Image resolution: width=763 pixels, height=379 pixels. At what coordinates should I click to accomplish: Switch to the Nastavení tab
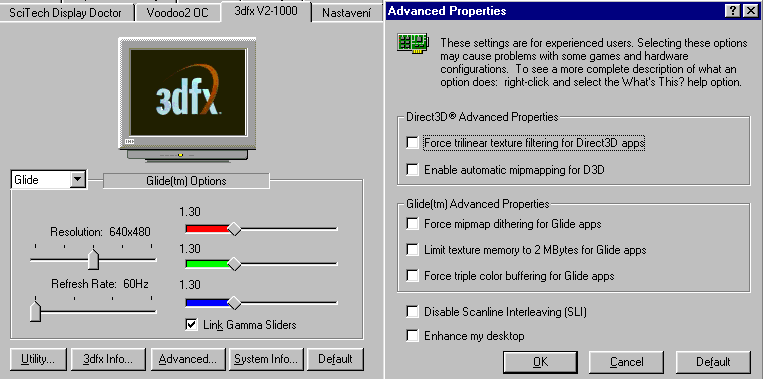pos(346,13)
